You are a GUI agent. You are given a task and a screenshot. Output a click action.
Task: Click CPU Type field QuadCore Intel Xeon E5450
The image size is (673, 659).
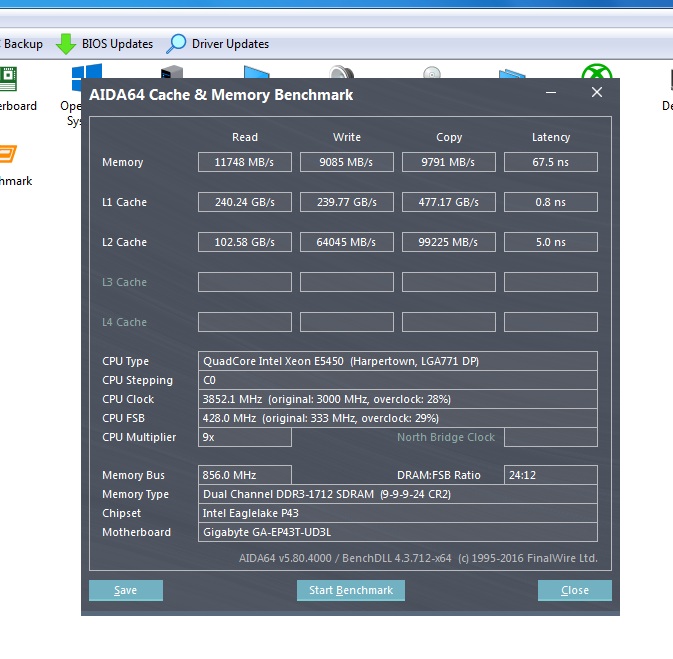[397, 361]
